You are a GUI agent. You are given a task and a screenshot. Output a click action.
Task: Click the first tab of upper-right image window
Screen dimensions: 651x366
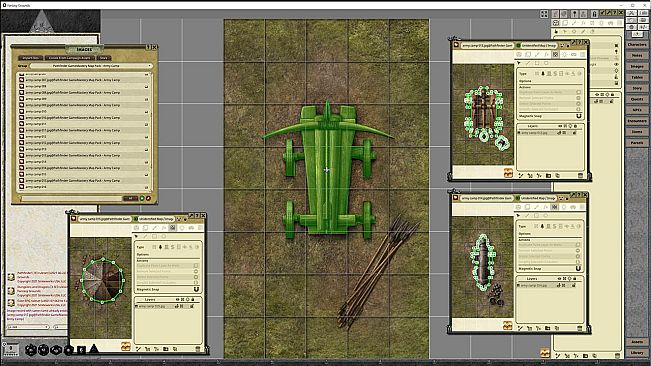coord(487,45)
